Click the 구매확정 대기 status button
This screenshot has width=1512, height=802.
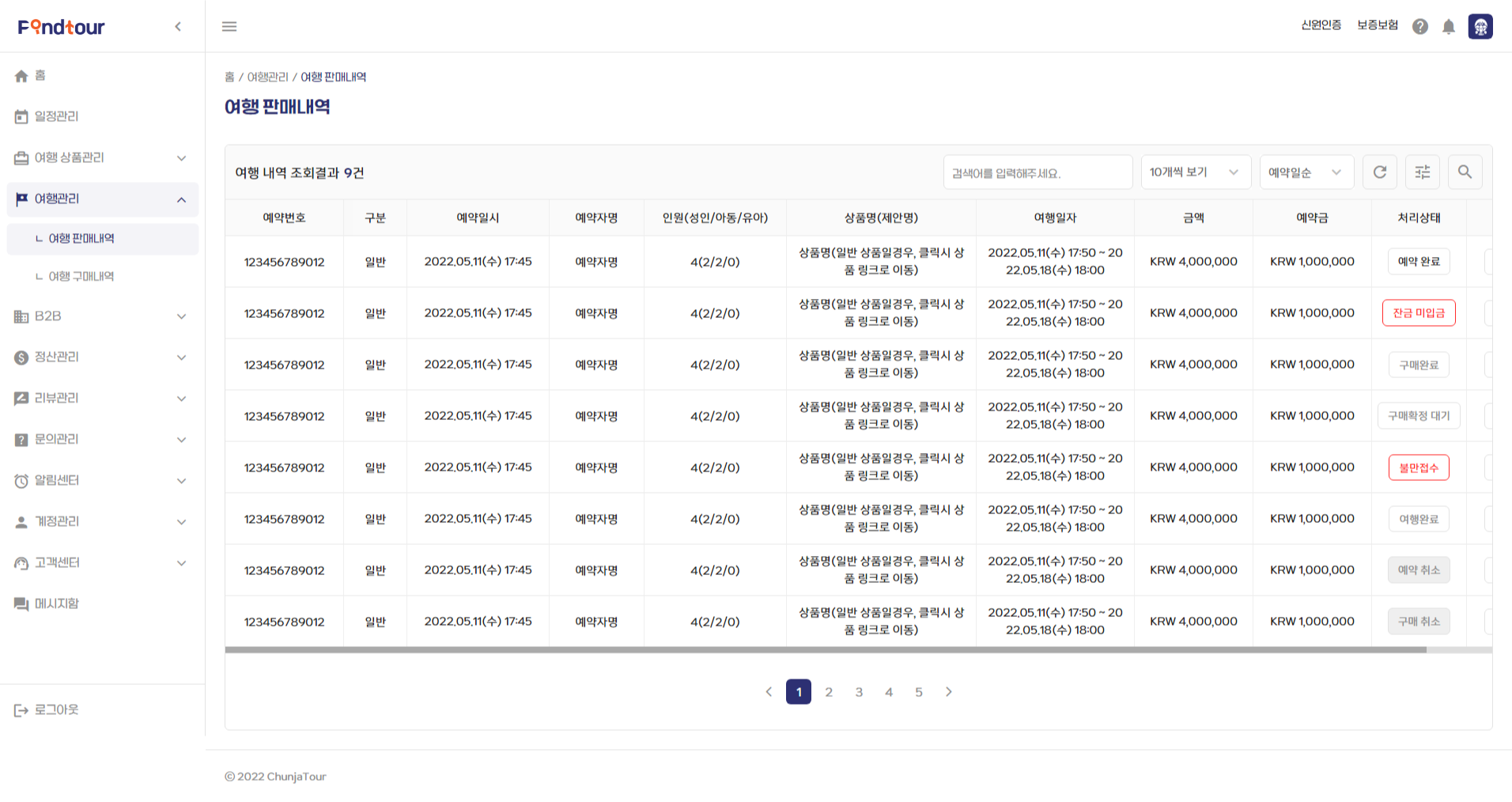1419,416
